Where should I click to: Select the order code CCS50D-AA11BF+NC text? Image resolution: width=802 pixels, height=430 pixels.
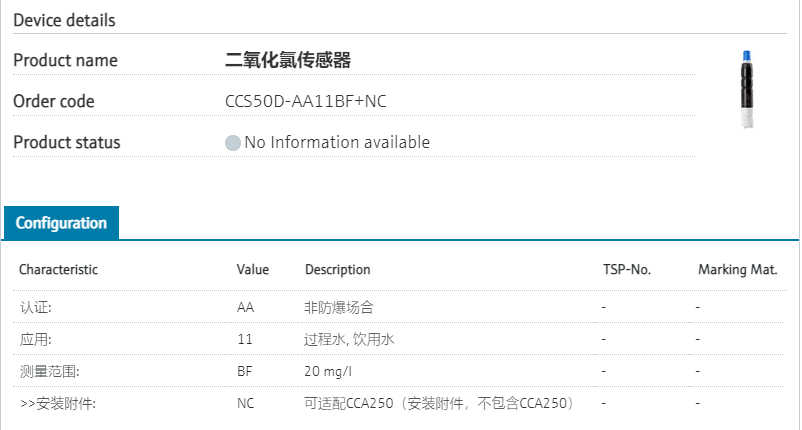pyautogui.click(x=306, y=101)
